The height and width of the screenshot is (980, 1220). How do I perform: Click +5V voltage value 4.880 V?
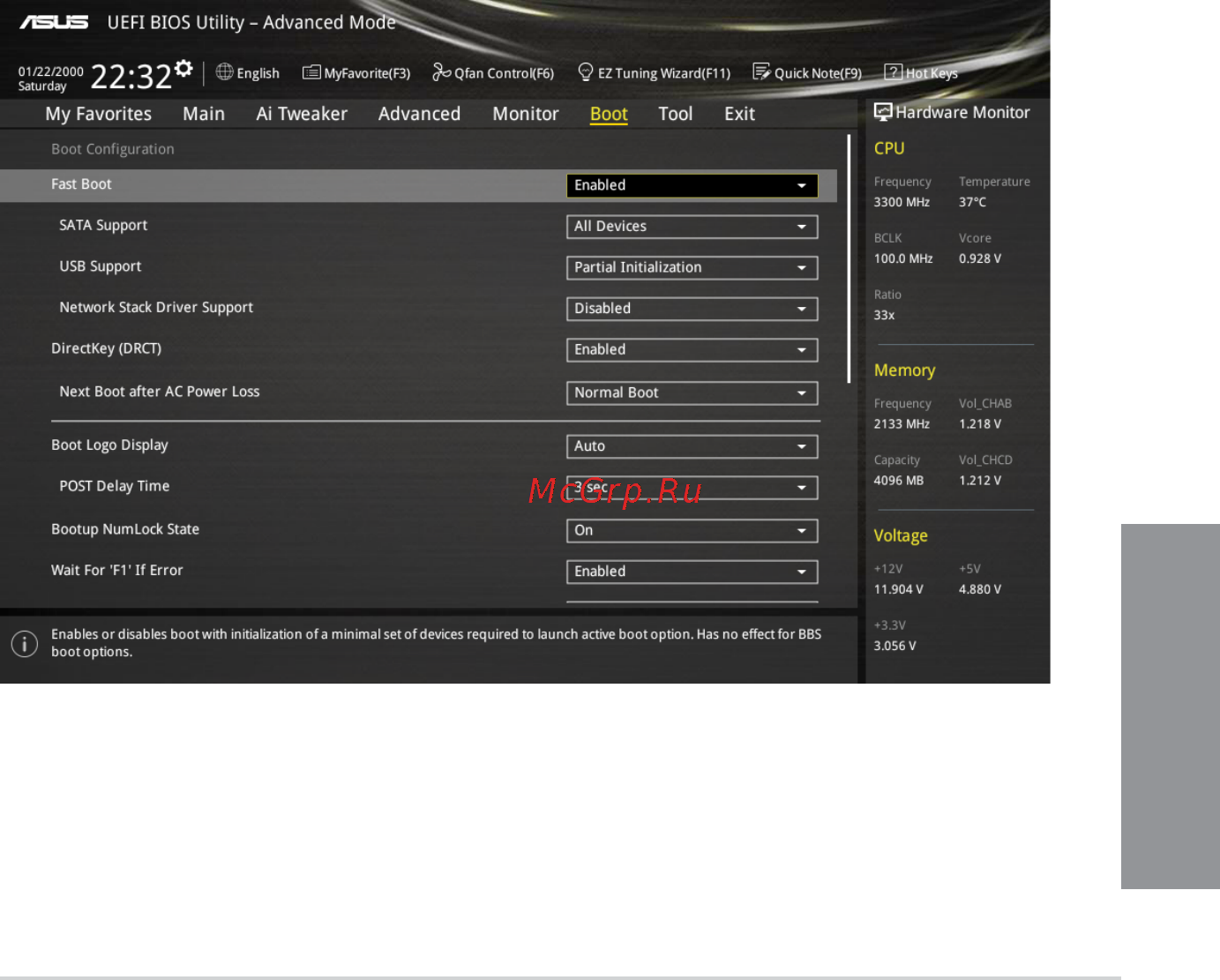pos(980,589)
